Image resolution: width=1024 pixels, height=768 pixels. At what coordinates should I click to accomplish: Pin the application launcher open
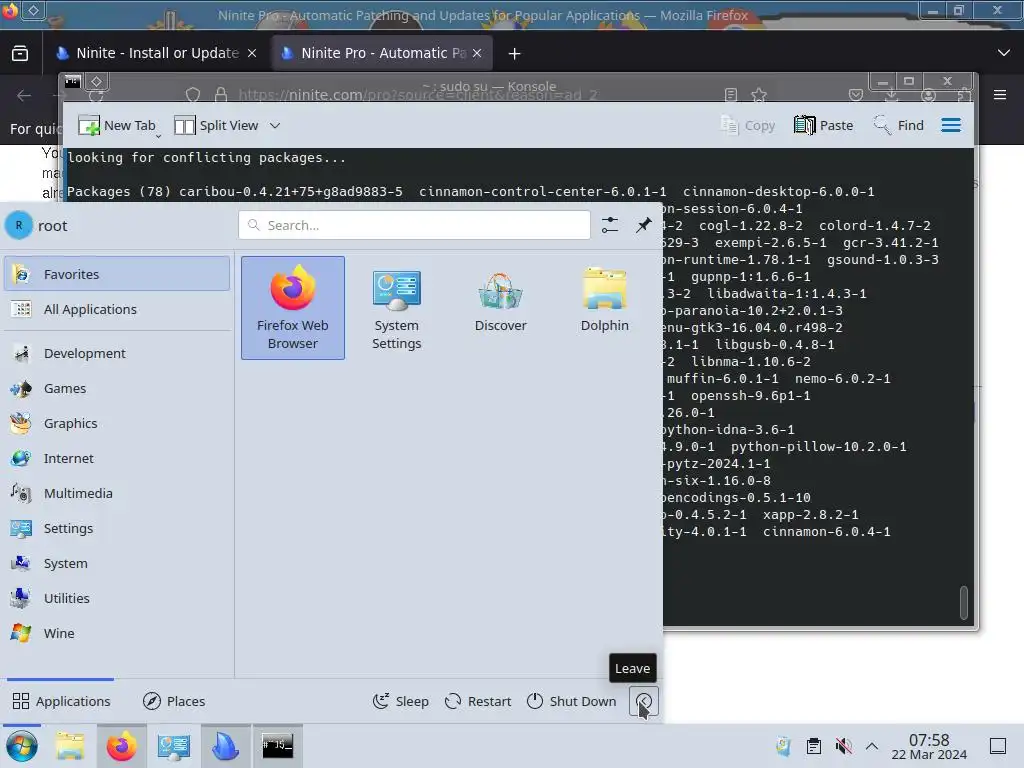pyautogui.click(x=643, y=225)
